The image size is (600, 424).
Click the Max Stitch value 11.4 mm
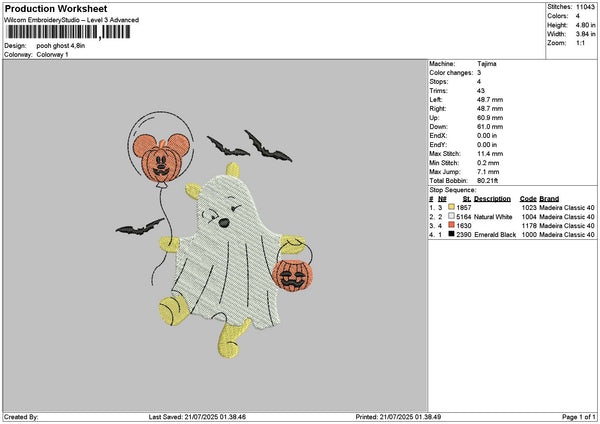[490, 153]
